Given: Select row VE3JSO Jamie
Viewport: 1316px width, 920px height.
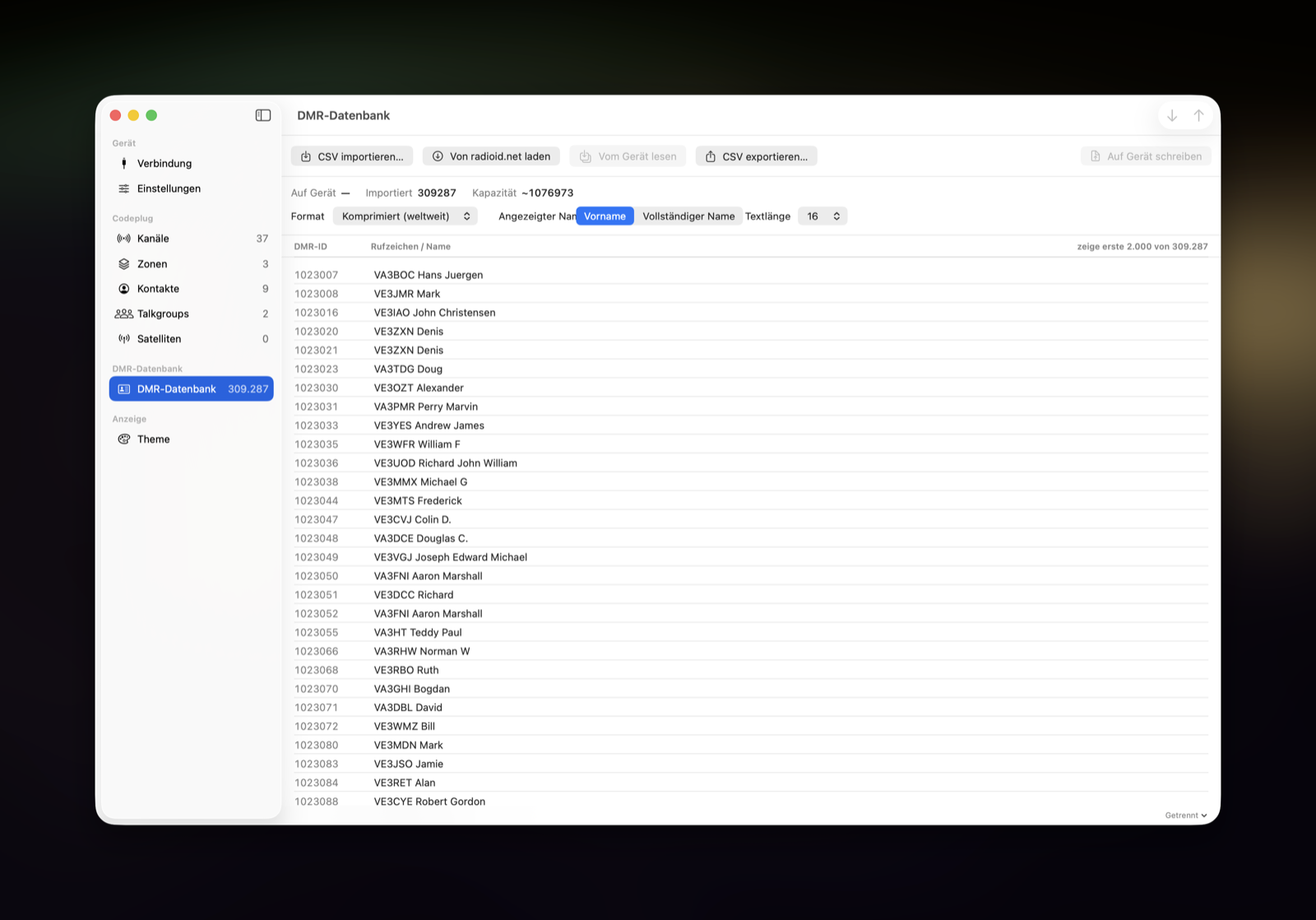Looking at the screenshot, I should (751, 764).
